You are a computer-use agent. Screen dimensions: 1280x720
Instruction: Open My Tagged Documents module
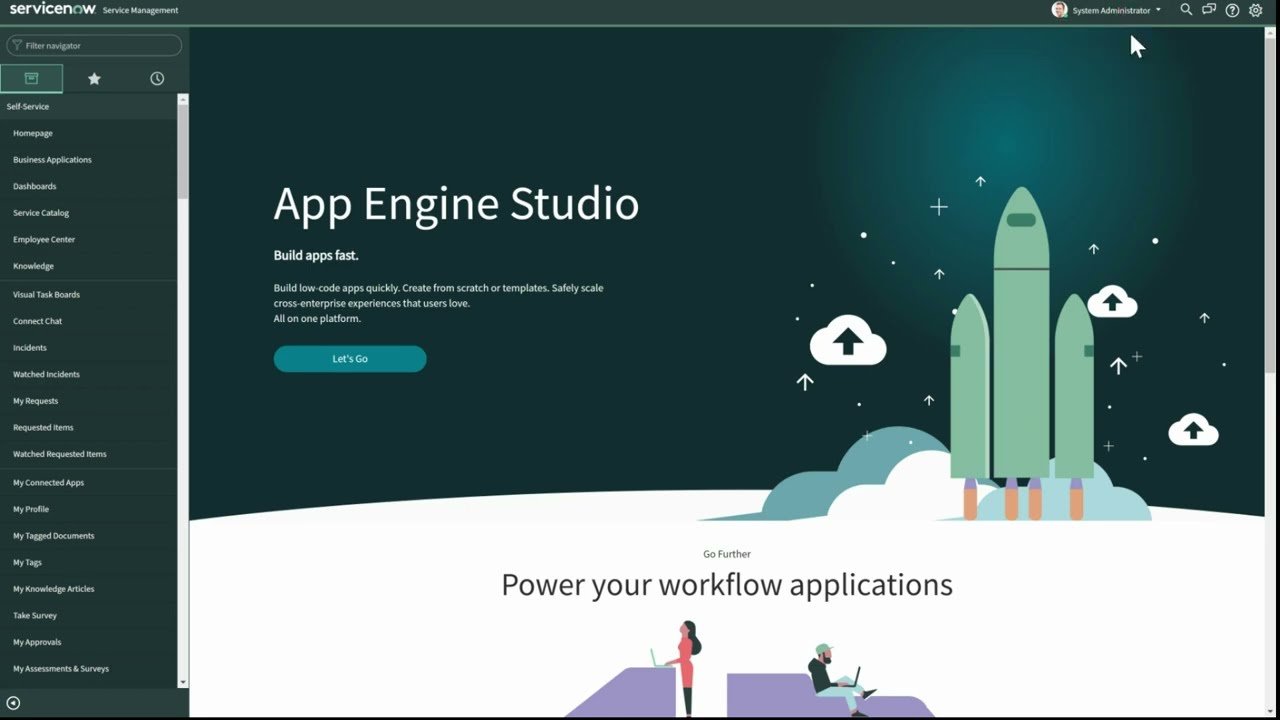click(53, 536)
